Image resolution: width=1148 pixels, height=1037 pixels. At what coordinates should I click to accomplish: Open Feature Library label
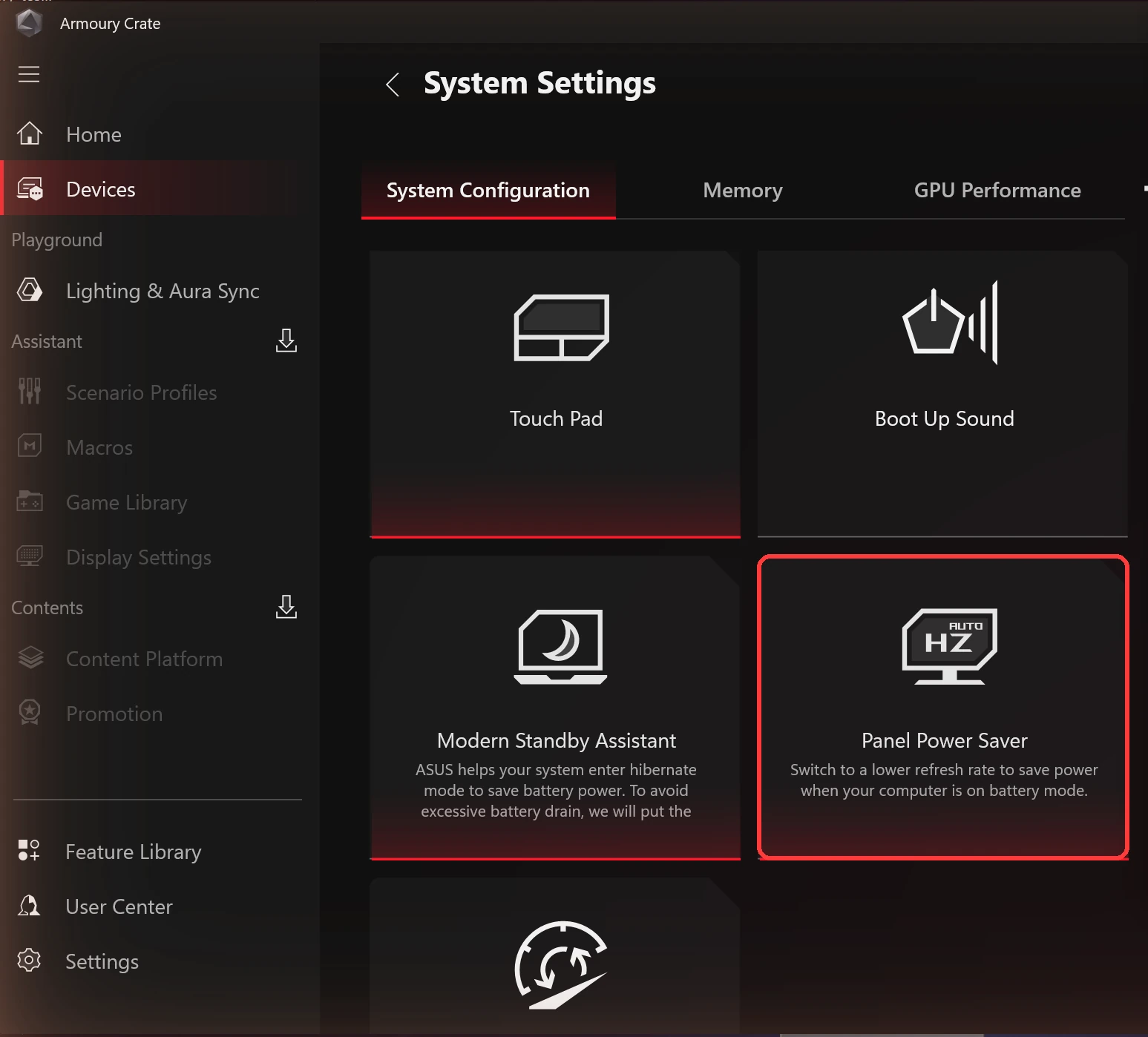tap(134, 852)
